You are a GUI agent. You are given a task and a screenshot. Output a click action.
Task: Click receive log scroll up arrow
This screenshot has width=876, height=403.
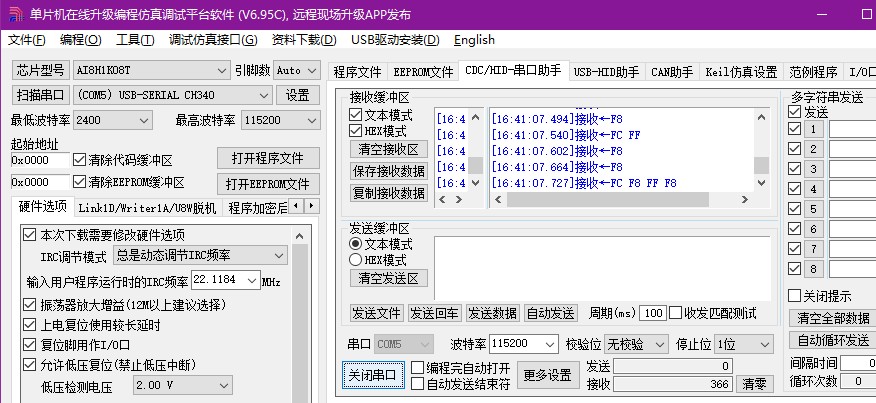[x=761, y=117]
